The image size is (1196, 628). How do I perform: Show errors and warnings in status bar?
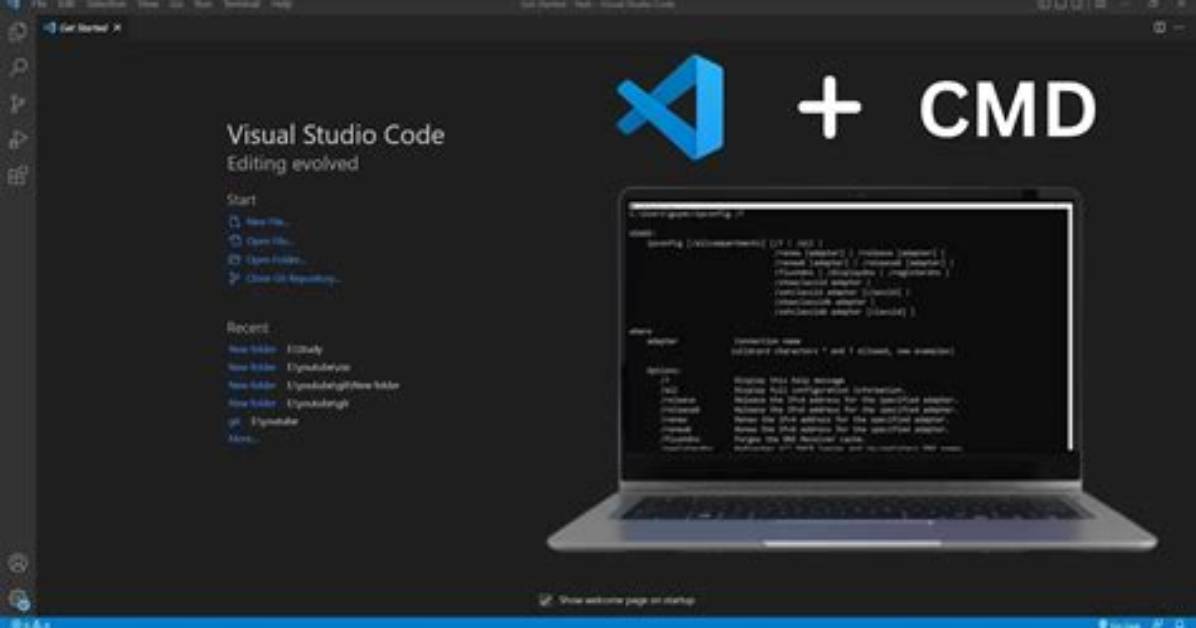[x=31, y=623]
